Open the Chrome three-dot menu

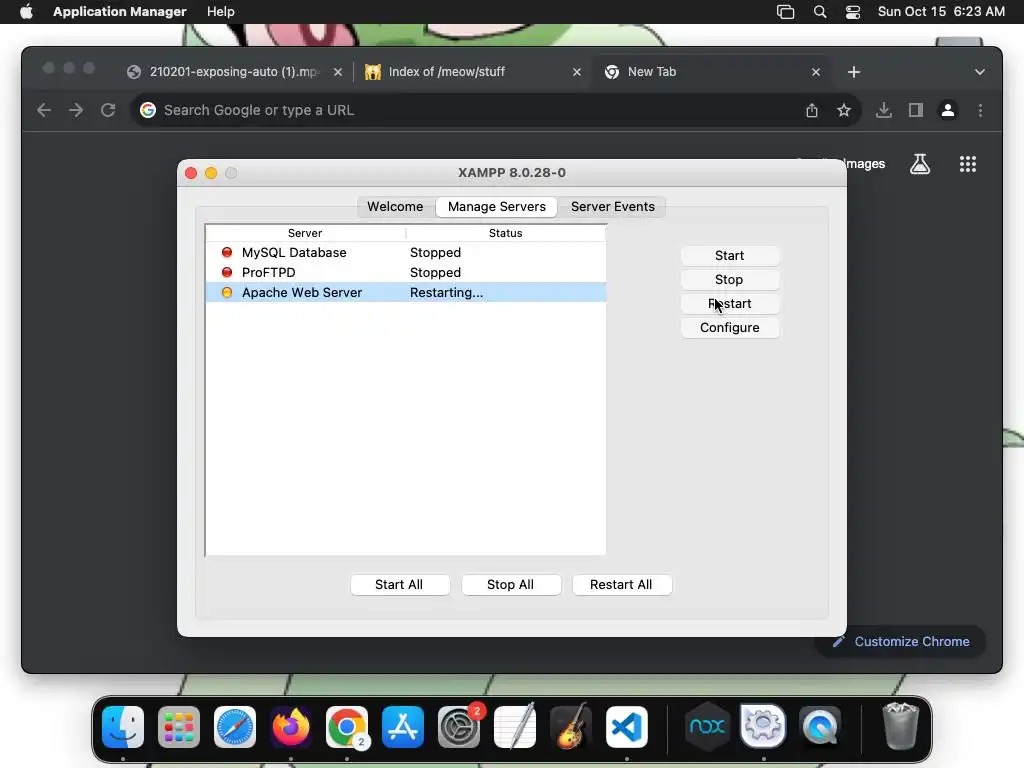(x=980, y=110)
